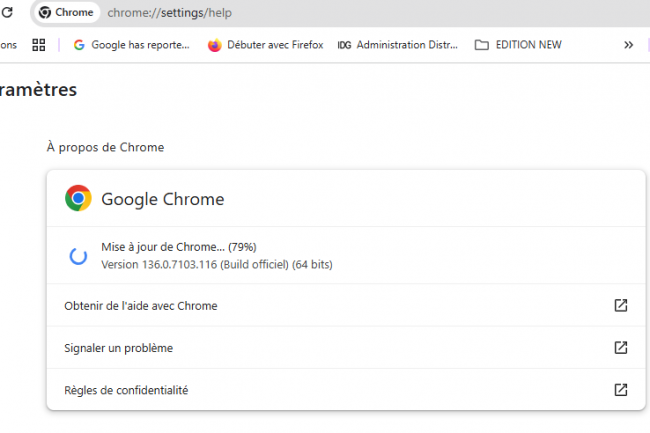Open external link icon for Chrome help
Viewport: 650px width, 433px height.
[620, 305]
